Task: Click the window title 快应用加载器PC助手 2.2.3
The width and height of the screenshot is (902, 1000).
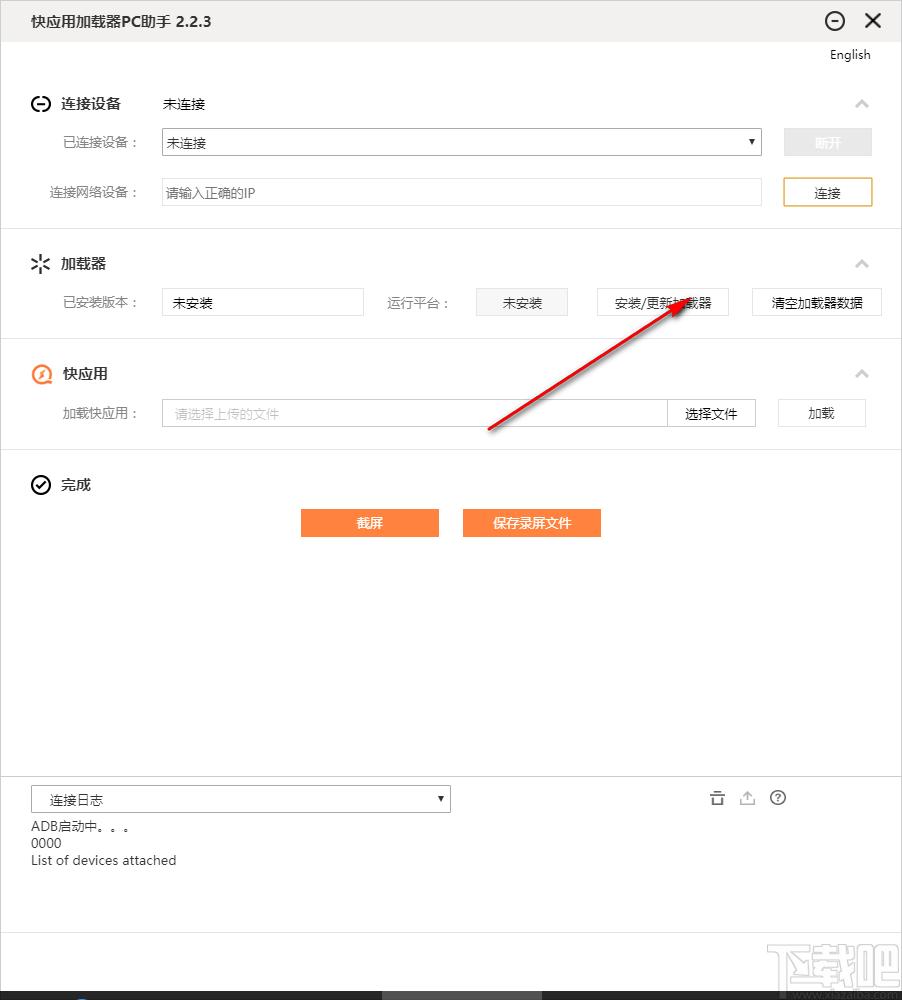Action: [x=121, y=22]
